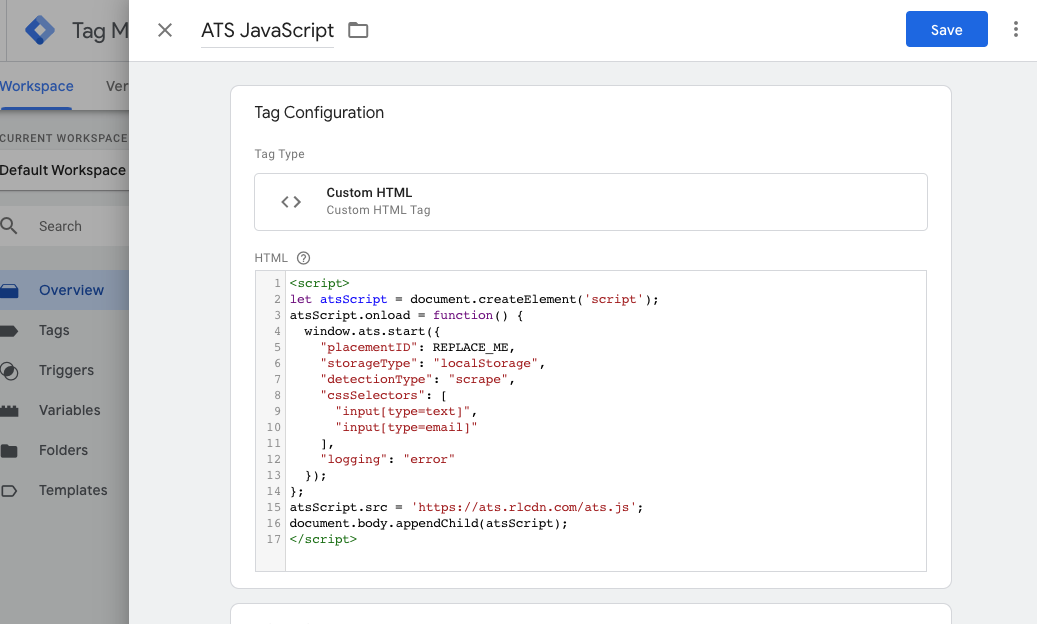
Task: Click the "cssSelectors" key on line 8
Action: 372,395
